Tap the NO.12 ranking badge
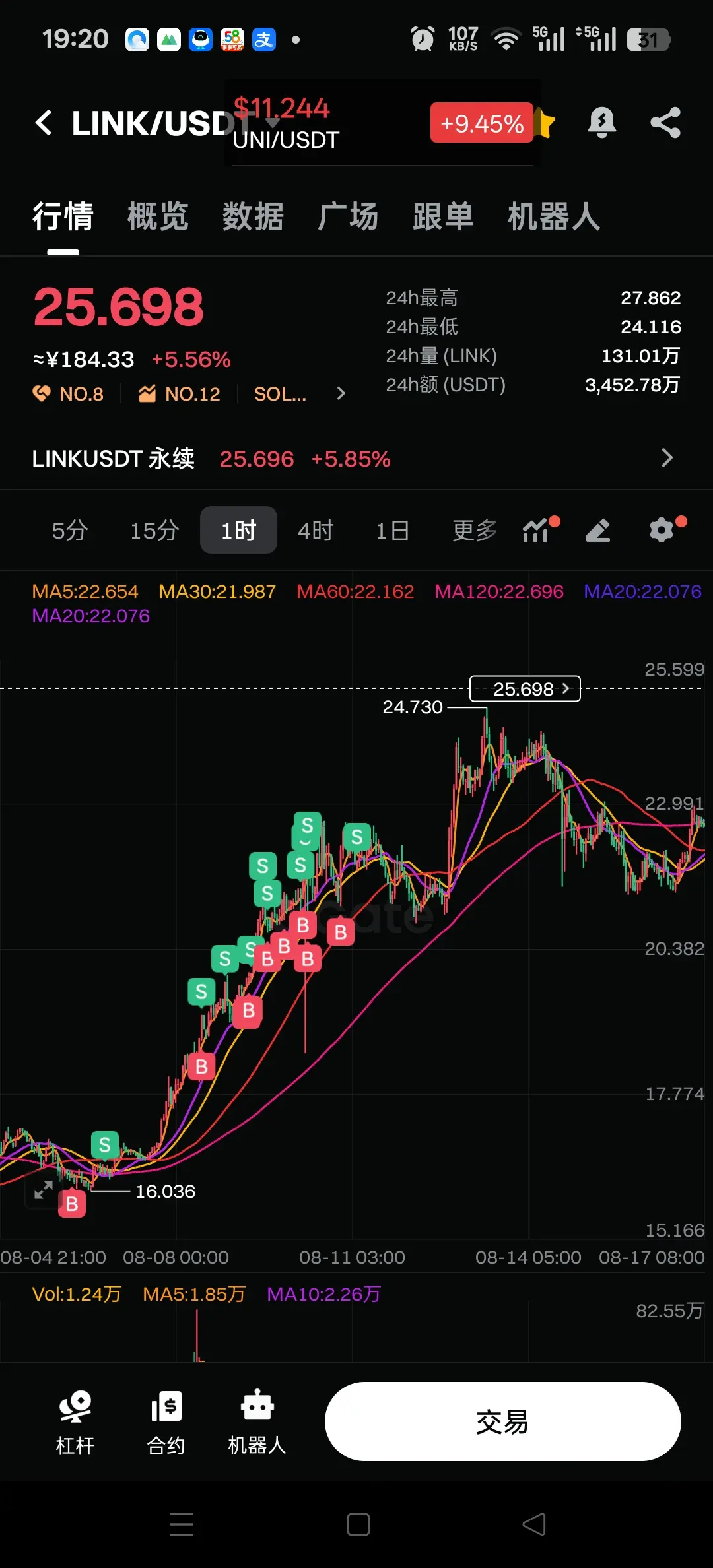 [x=180, y=394]
